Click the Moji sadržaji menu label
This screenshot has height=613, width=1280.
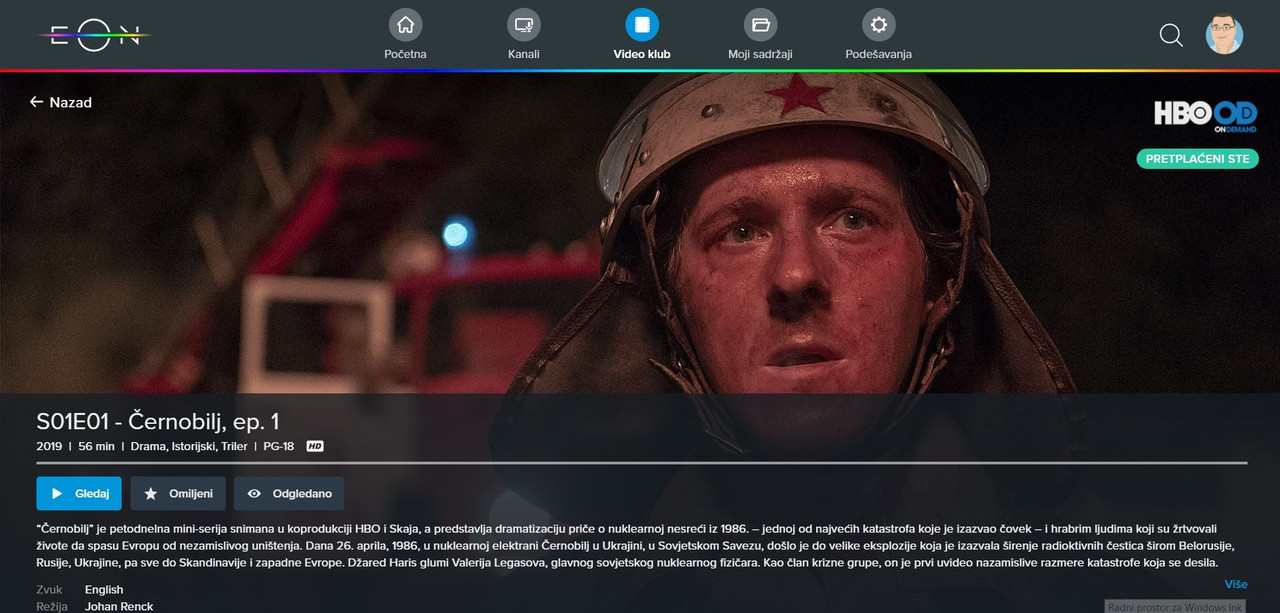(x=761, y=54)
